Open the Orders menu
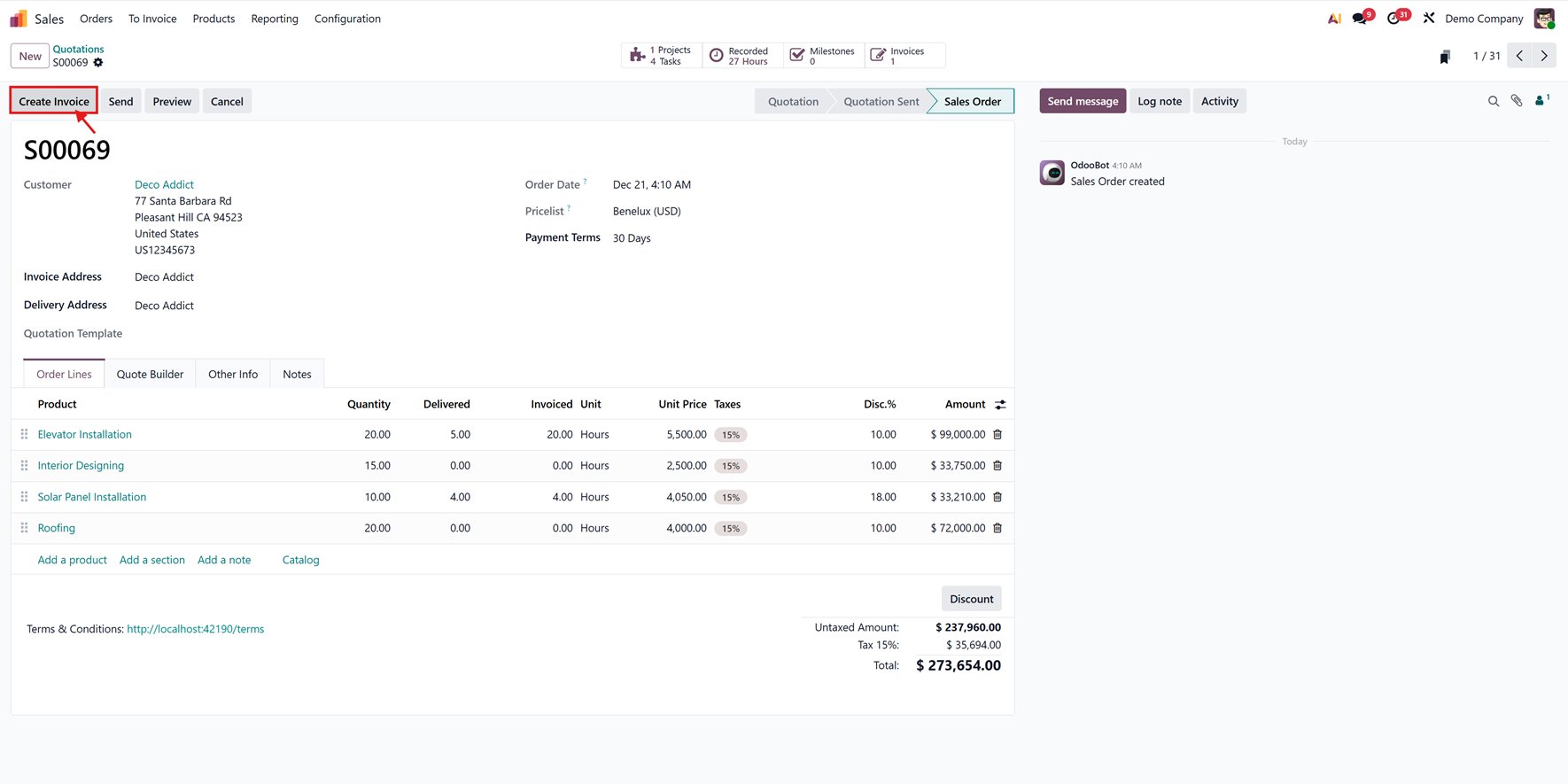 pyautogui.click(x=96, y=19)
